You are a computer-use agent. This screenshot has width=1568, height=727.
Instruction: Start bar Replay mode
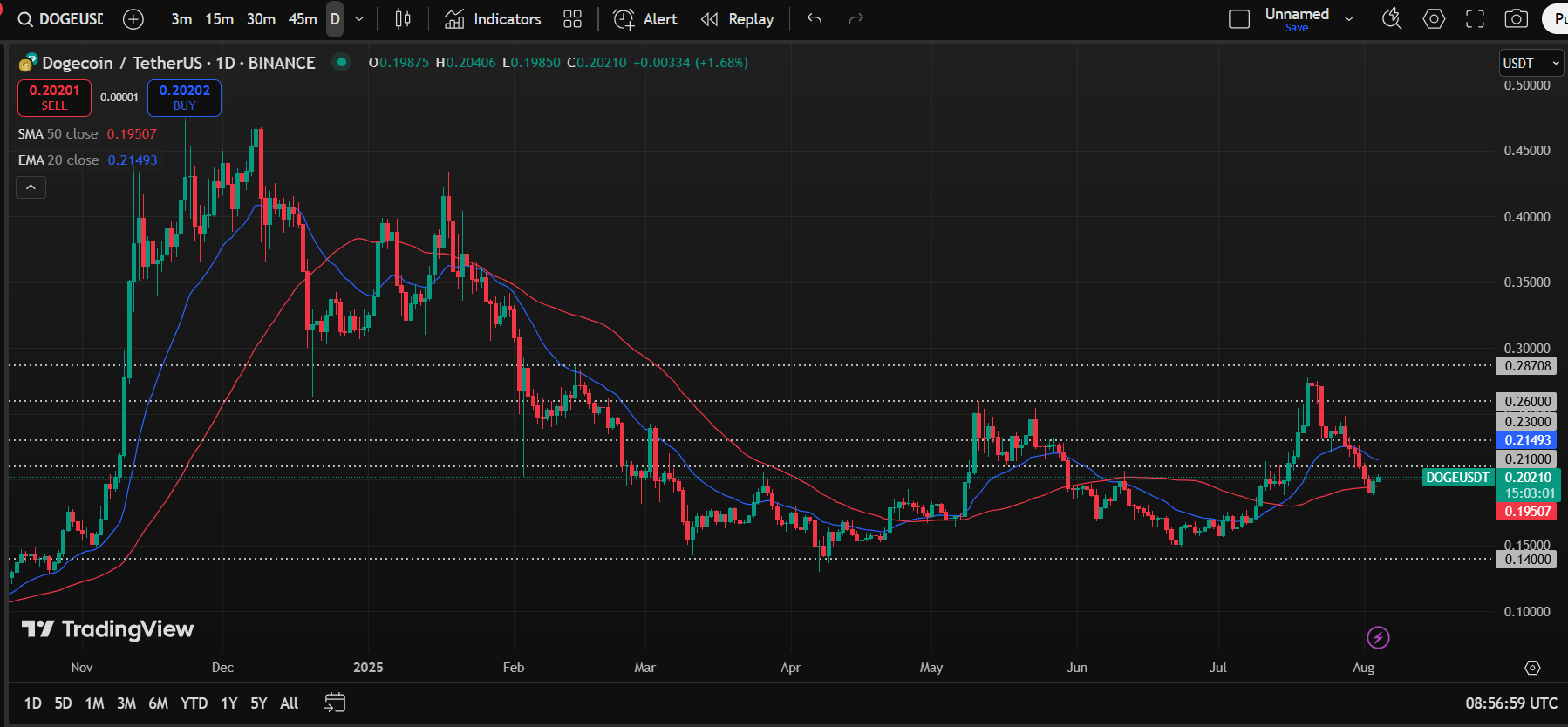738,19
